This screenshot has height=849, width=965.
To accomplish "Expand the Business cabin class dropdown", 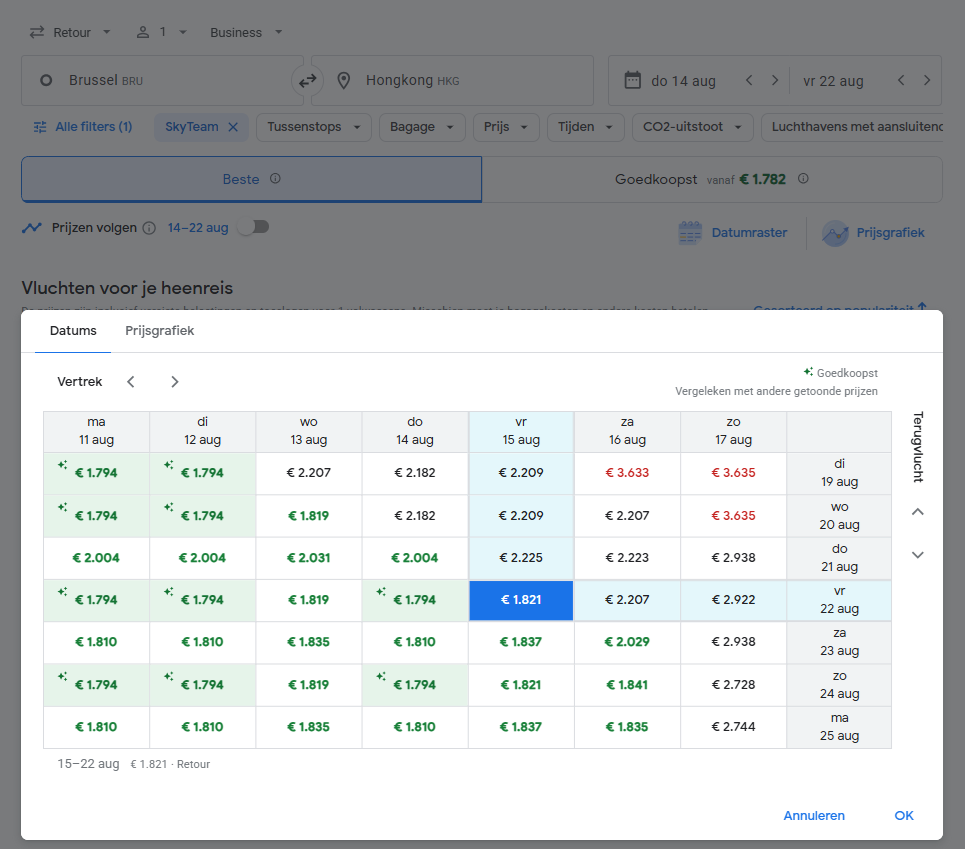I will click(246, 32).
